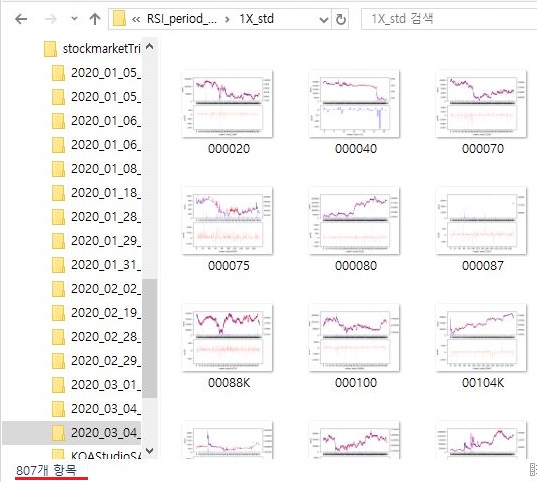The height and width of the screenshot is (482, 537).
Task: Click tree scrollbar down arrow
Action: click(150, 450)
